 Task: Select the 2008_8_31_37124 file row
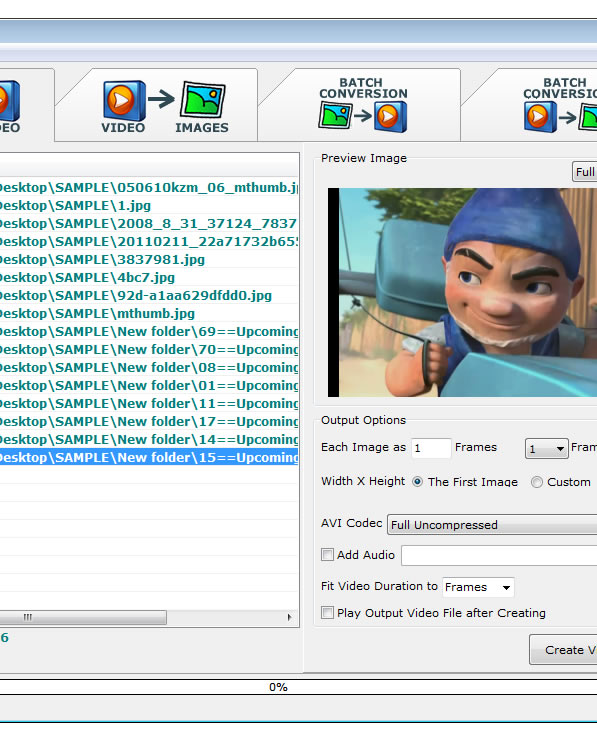[149, 223]
